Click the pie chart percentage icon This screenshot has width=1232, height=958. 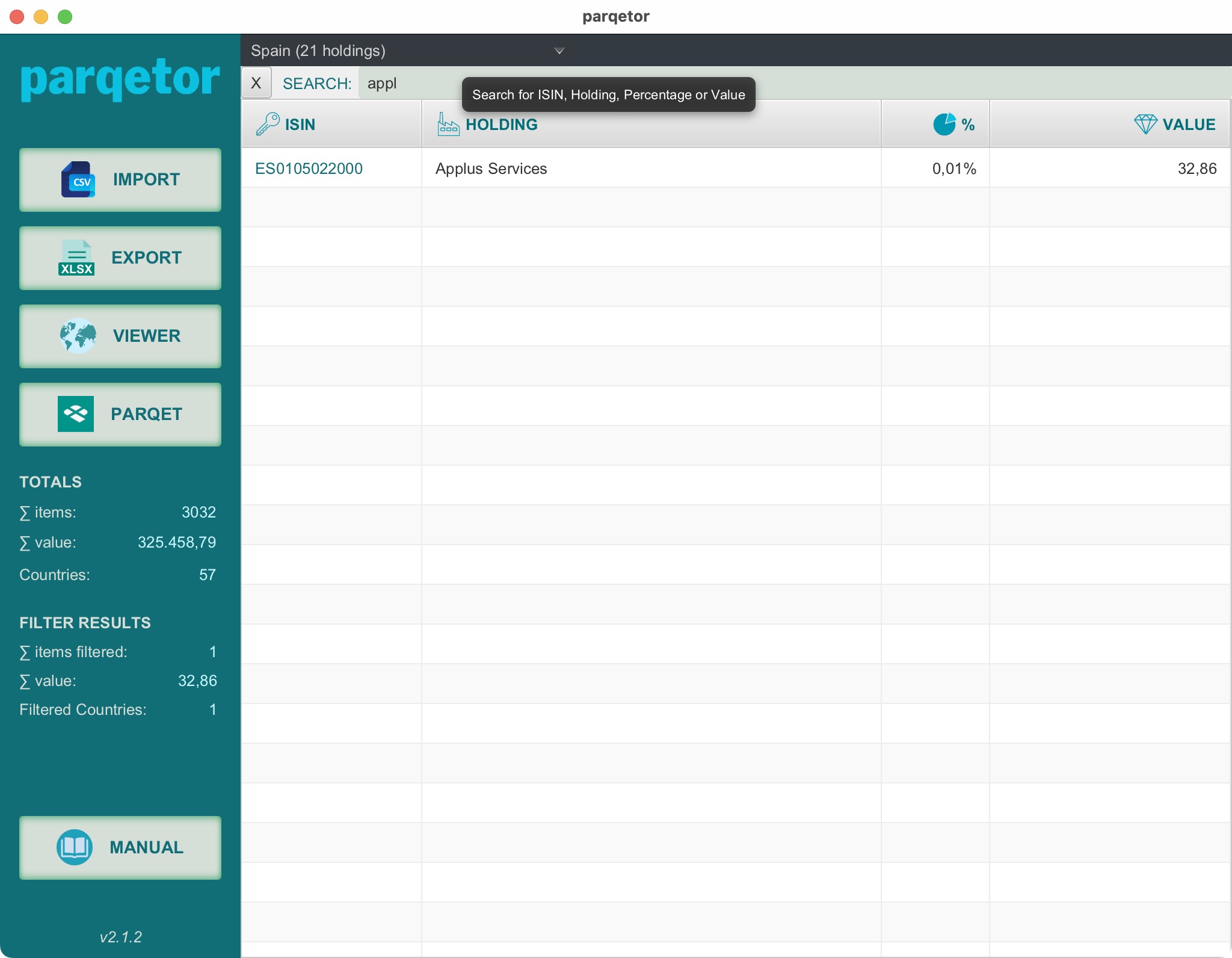click(x=944, y=124)
